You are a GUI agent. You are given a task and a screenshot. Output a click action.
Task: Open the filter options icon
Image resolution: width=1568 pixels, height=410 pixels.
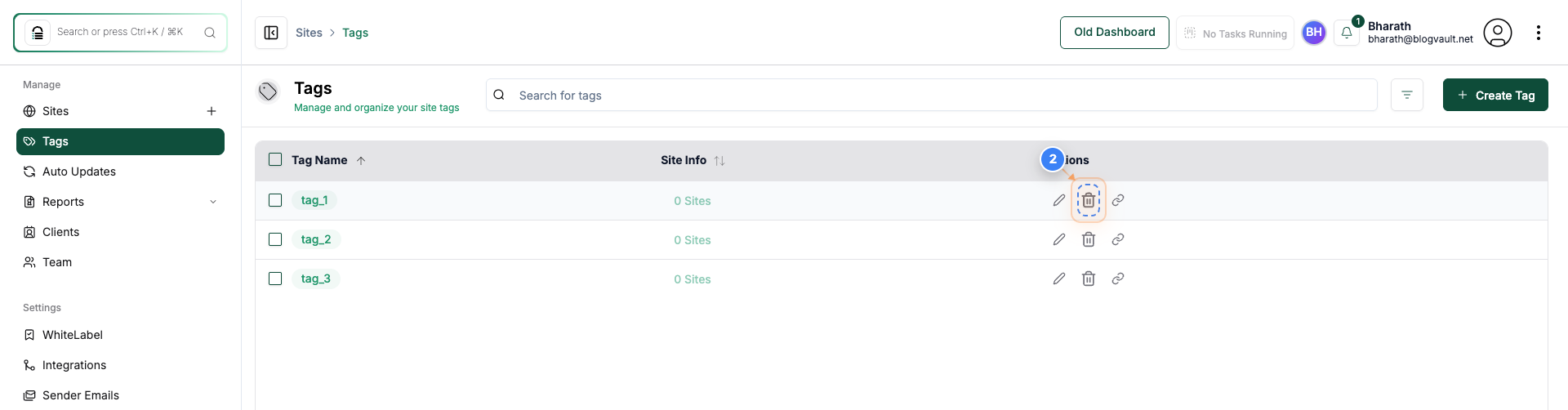[1407, 95]
